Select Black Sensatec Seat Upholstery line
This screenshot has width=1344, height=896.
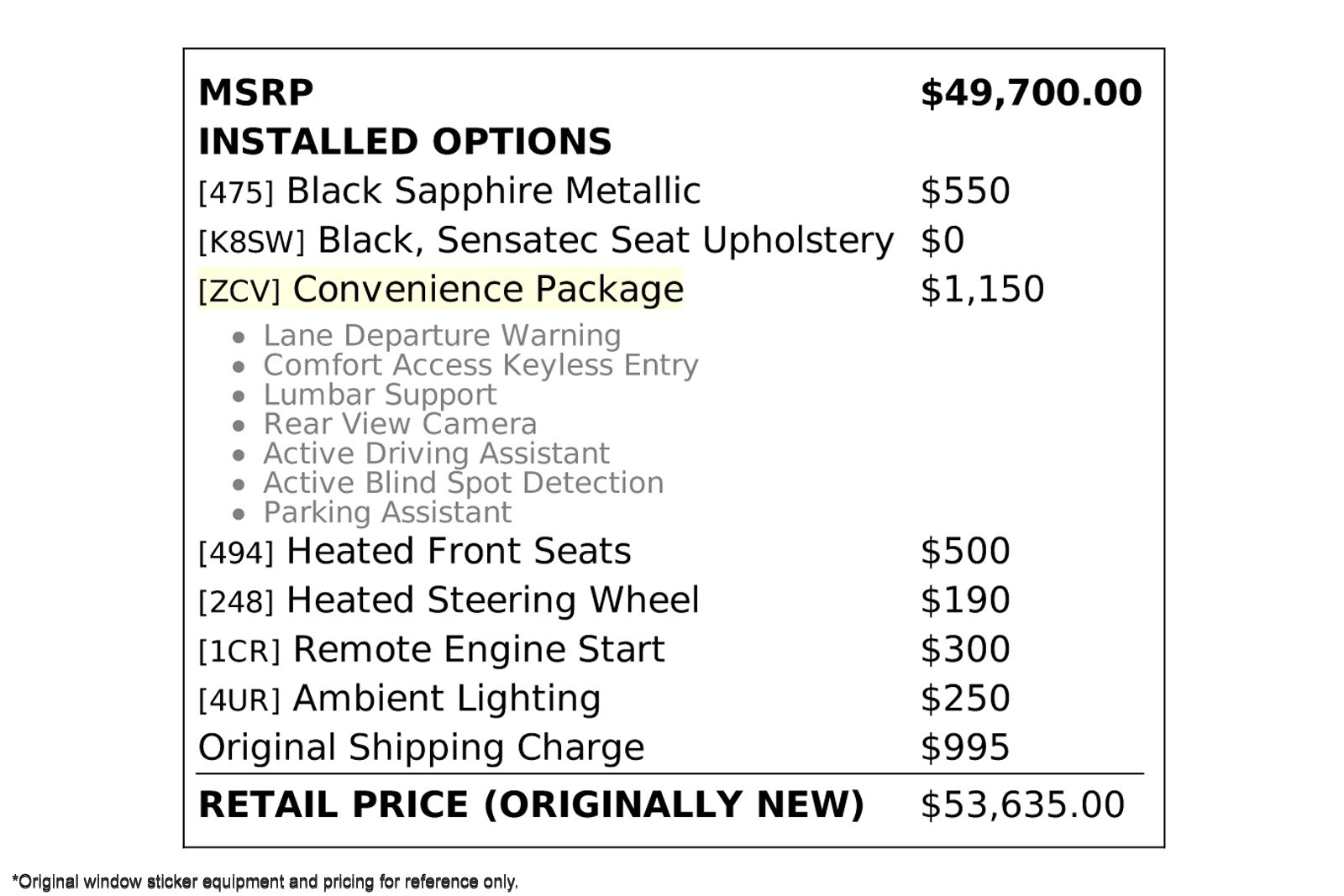(x=546, y=240)
